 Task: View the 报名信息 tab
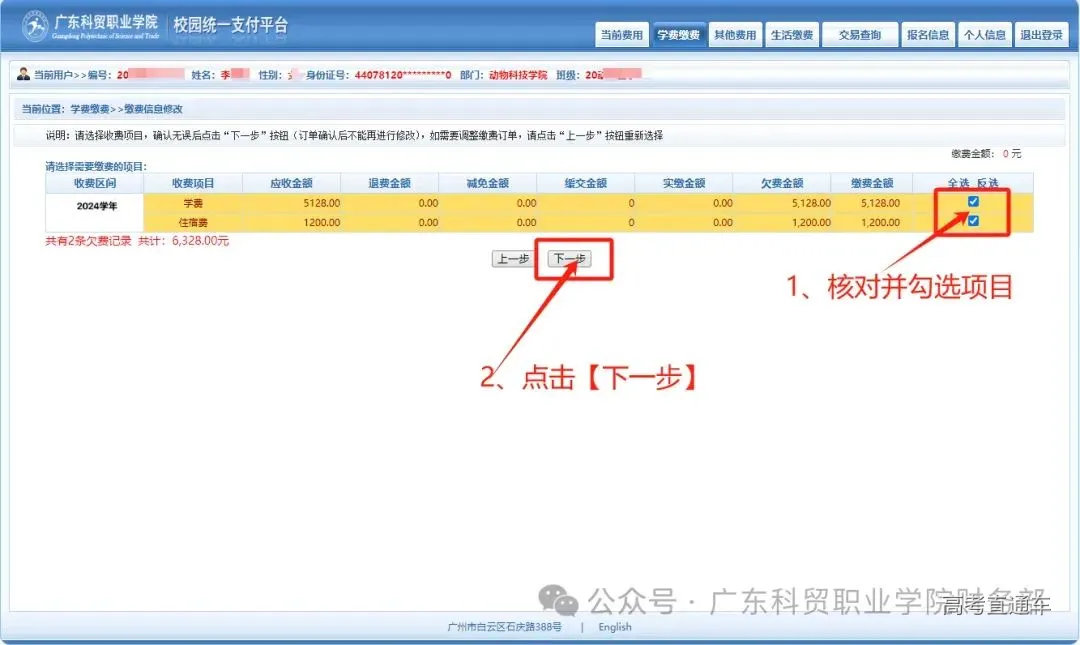coord(927,33)
